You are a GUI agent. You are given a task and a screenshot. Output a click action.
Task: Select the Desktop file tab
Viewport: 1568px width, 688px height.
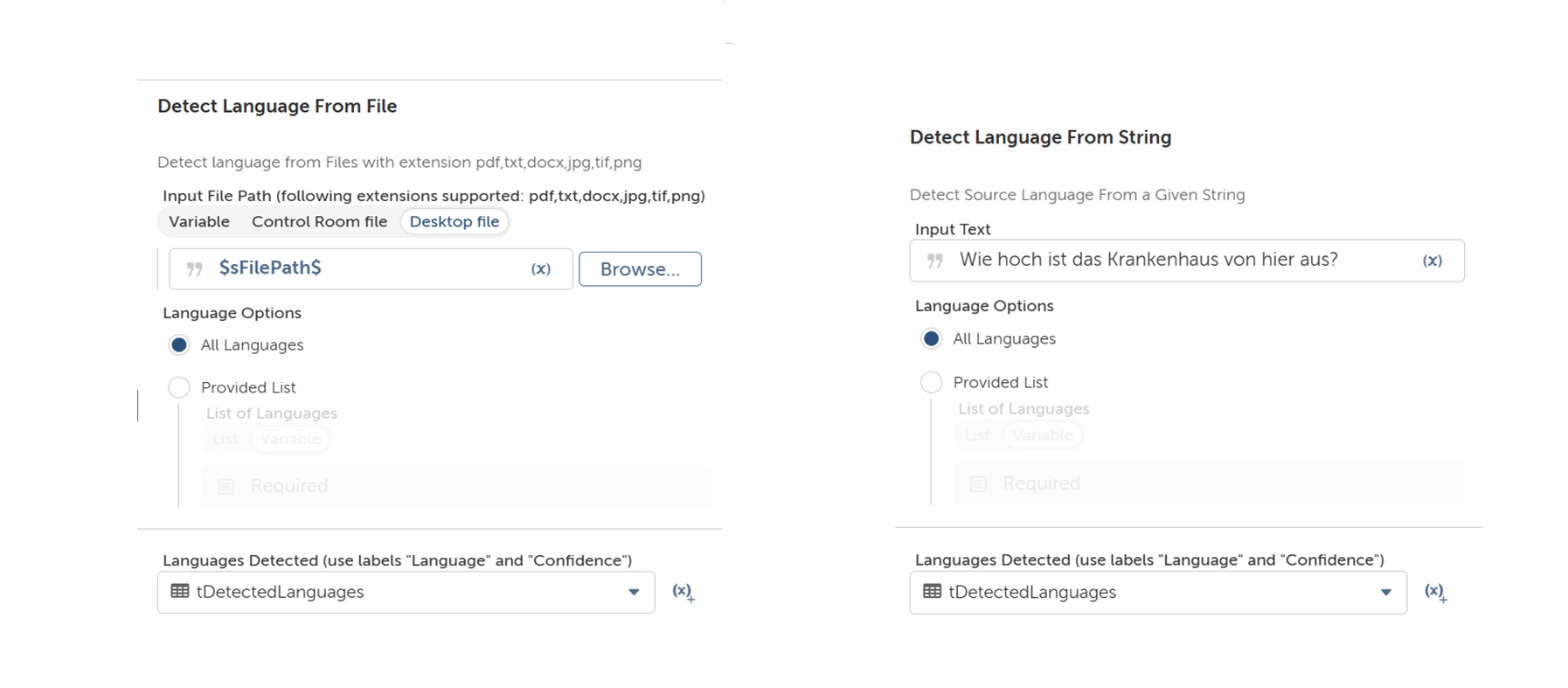pos(454,222)
